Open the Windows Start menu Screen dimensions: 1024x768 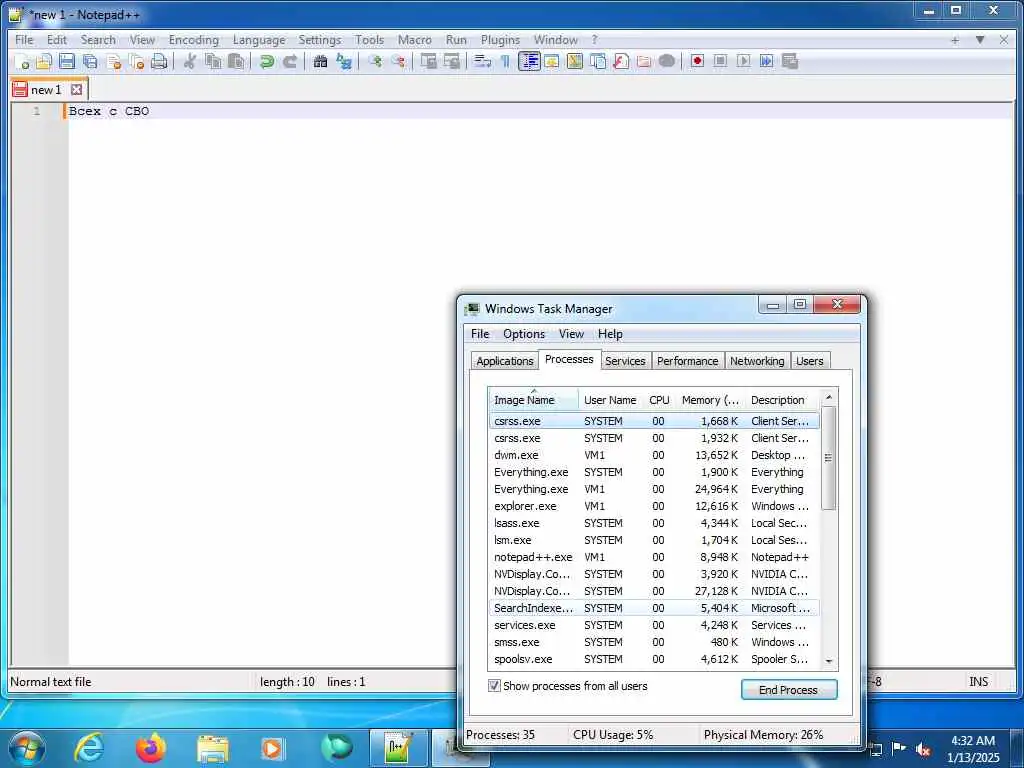[27, 748]
